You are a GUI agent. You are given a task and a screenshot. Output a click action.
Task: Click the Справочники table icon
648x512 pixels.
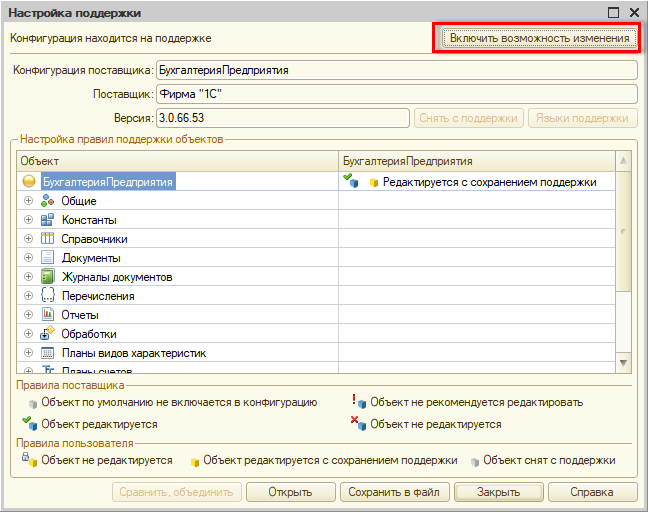tap(47, 239)
